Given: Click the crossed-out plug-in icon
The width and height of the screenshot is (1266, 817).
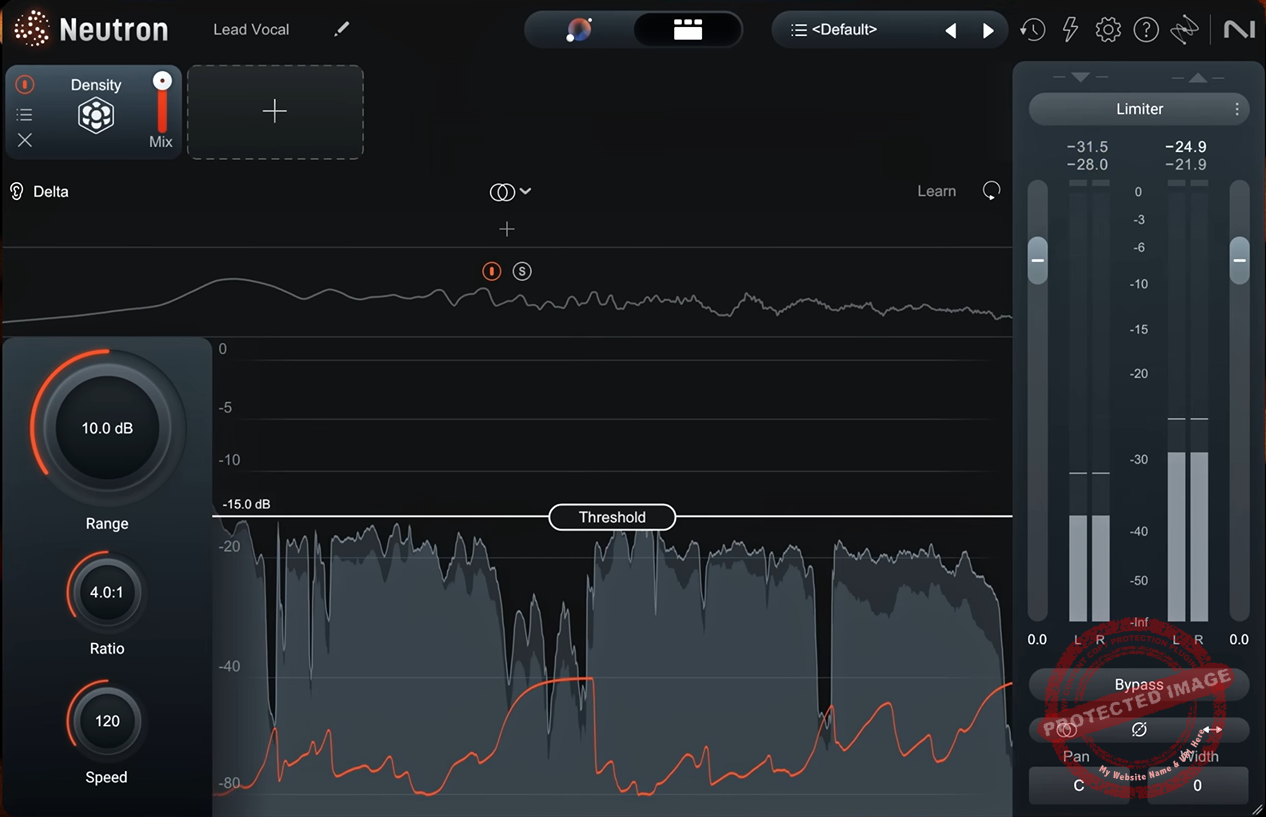Looking at the screenshot, I should pos(1184,30).
